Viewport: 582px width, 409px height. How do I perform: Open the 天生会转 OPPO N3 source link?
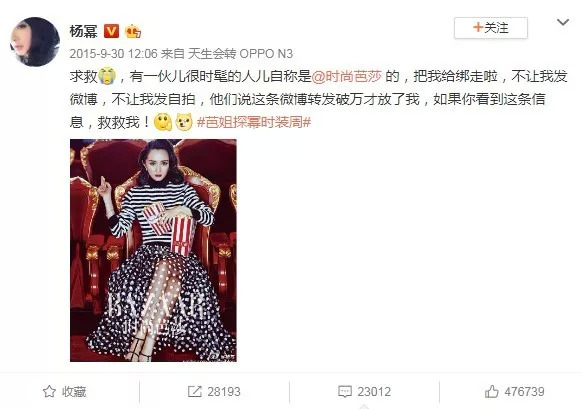point(240,54)
